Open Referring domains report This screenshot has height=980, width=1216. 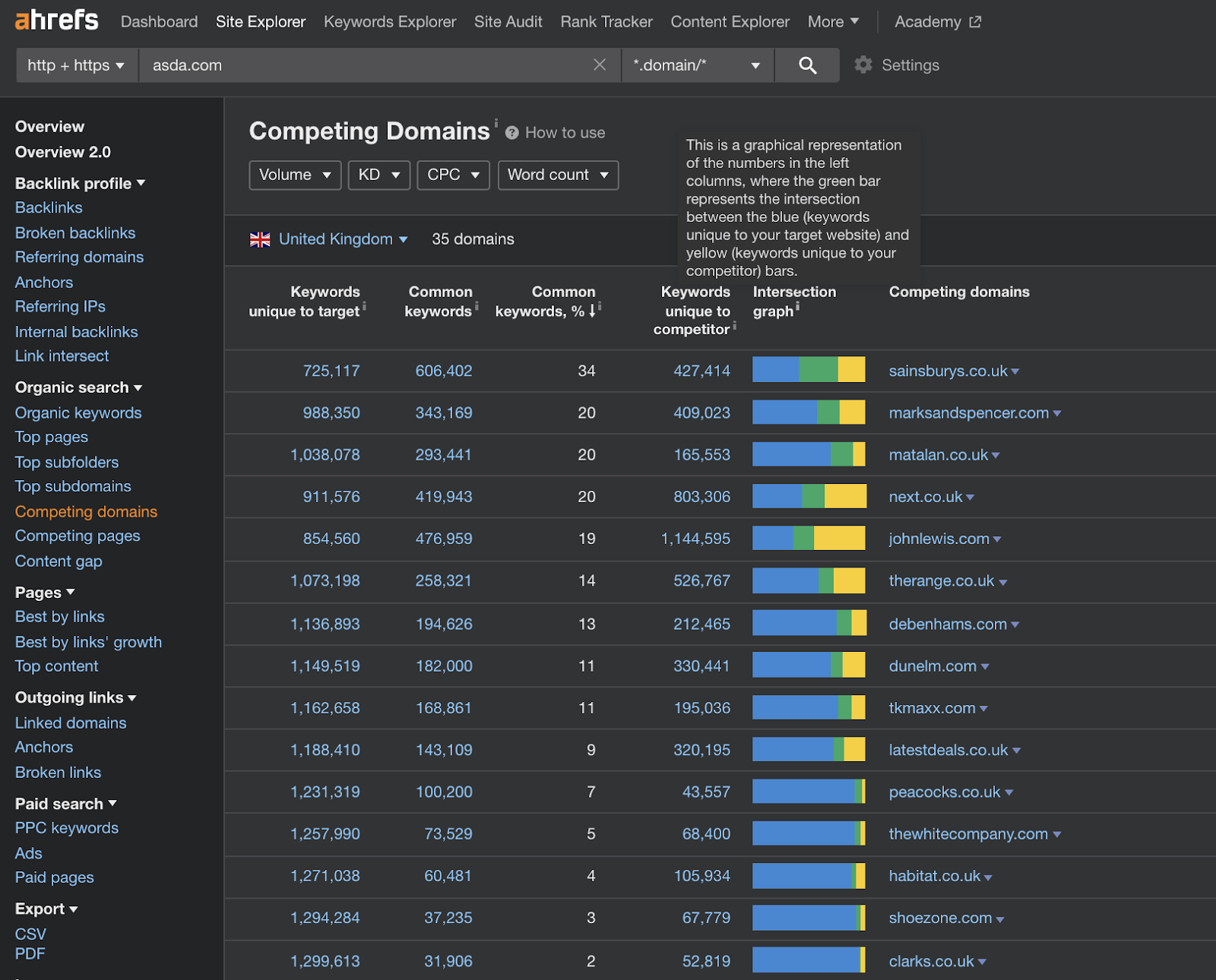pyautogui.click(x=79, y=258)
